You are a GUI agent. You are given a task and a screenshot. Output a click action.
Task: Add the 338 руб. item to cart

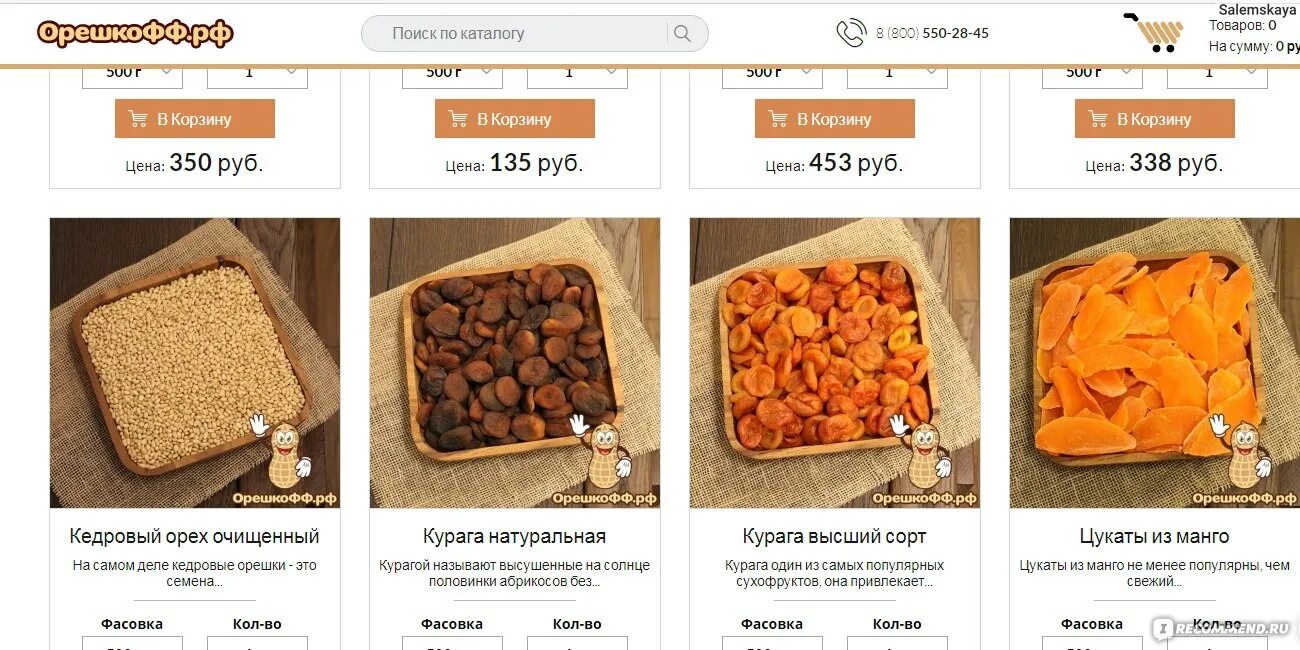pos(1155,119)
